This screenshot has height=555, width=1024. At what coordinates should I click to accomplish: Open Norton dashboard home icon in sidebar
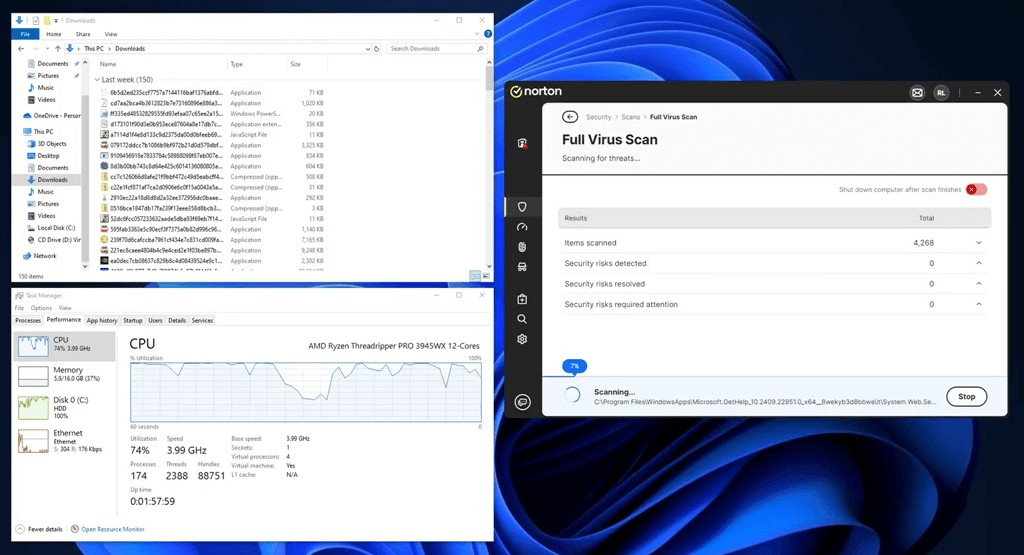522,143
